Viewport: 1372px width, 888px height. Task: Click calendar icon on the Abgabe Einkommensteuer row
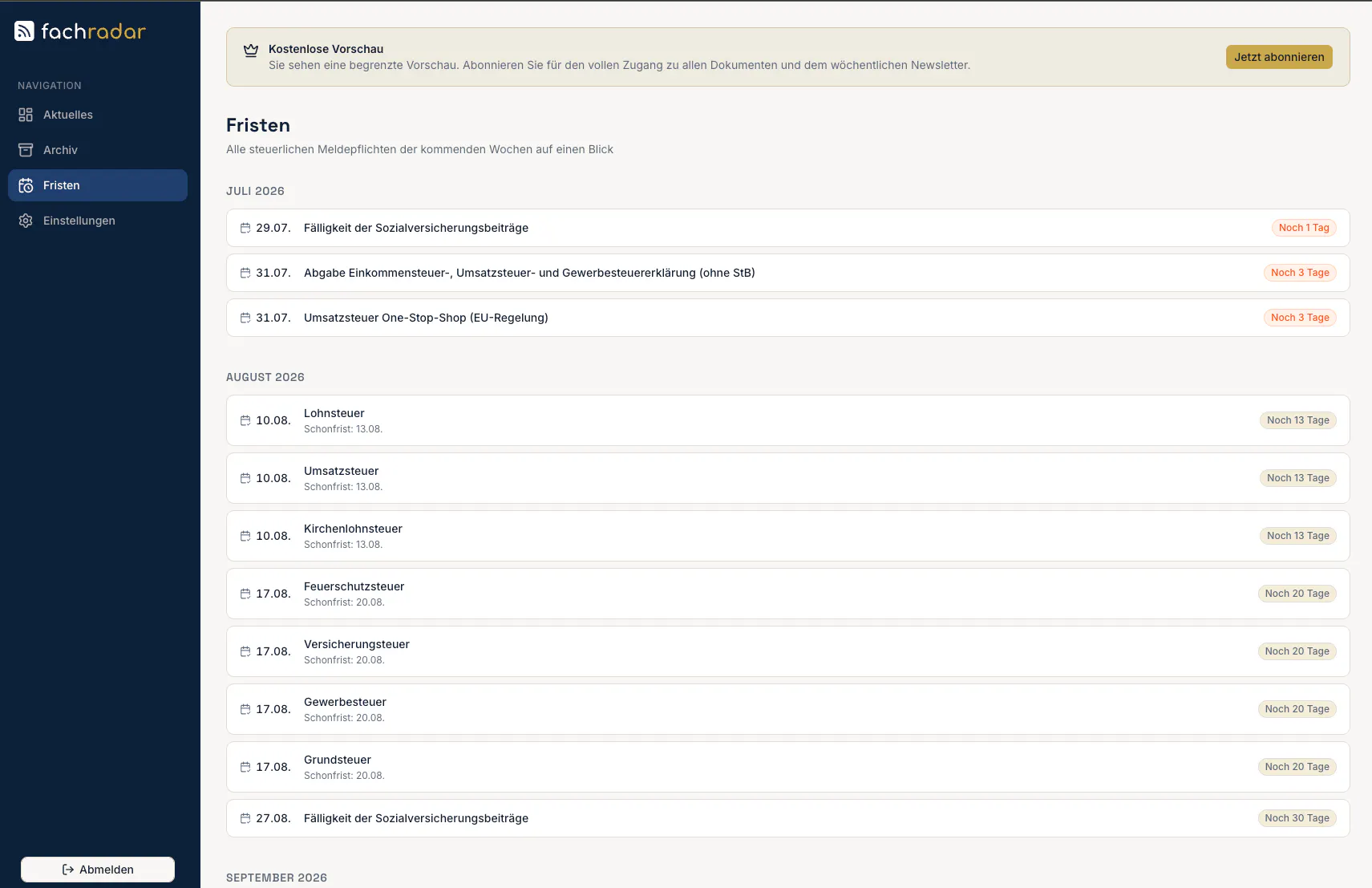[x=245, y=273]
